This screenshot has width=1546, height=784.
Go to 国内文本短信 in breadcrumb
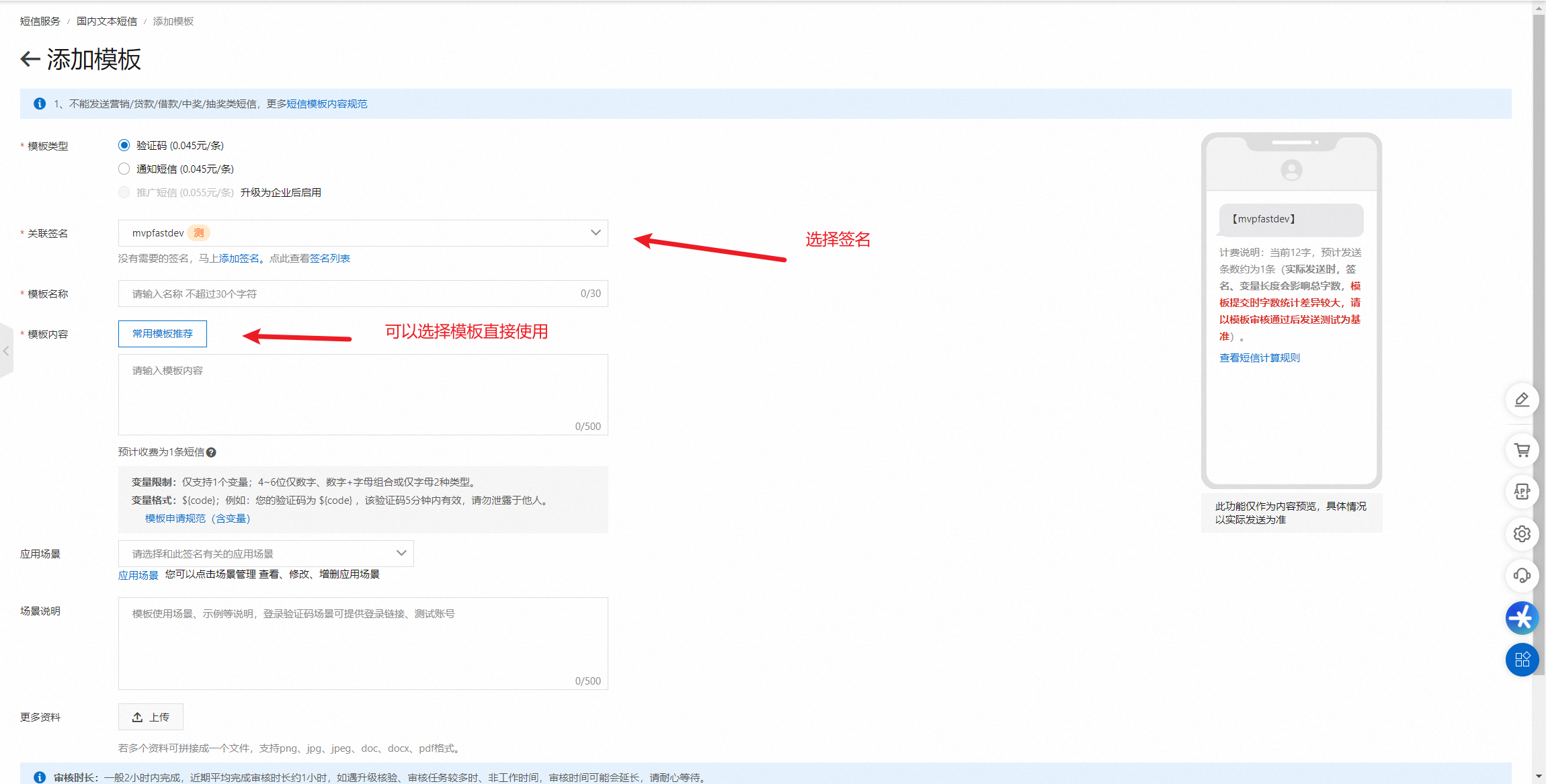107,21
